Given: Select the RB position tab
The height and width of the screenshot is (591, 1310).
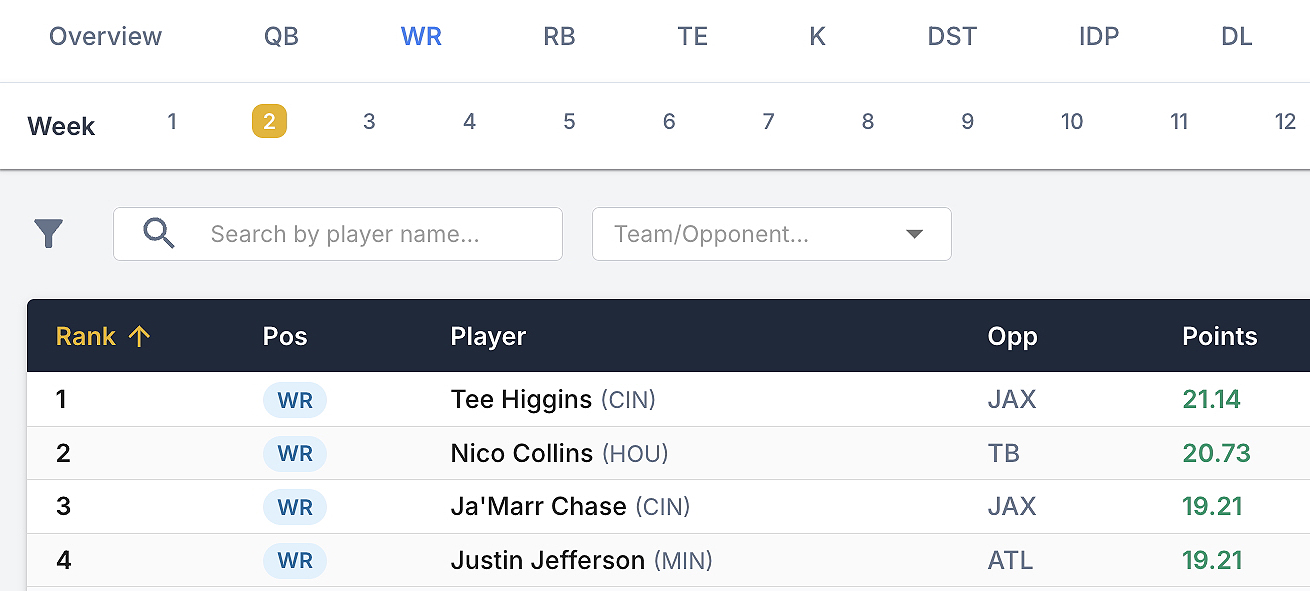Looking at the screenshot, I should (558, 36).
